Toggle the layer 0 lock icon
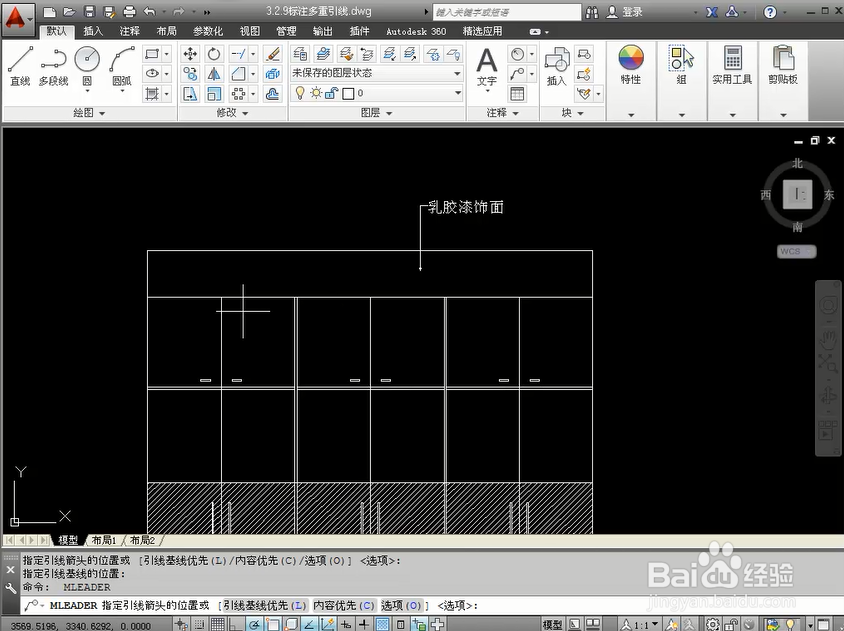This screenshot has width=844, height=631. 332,94
